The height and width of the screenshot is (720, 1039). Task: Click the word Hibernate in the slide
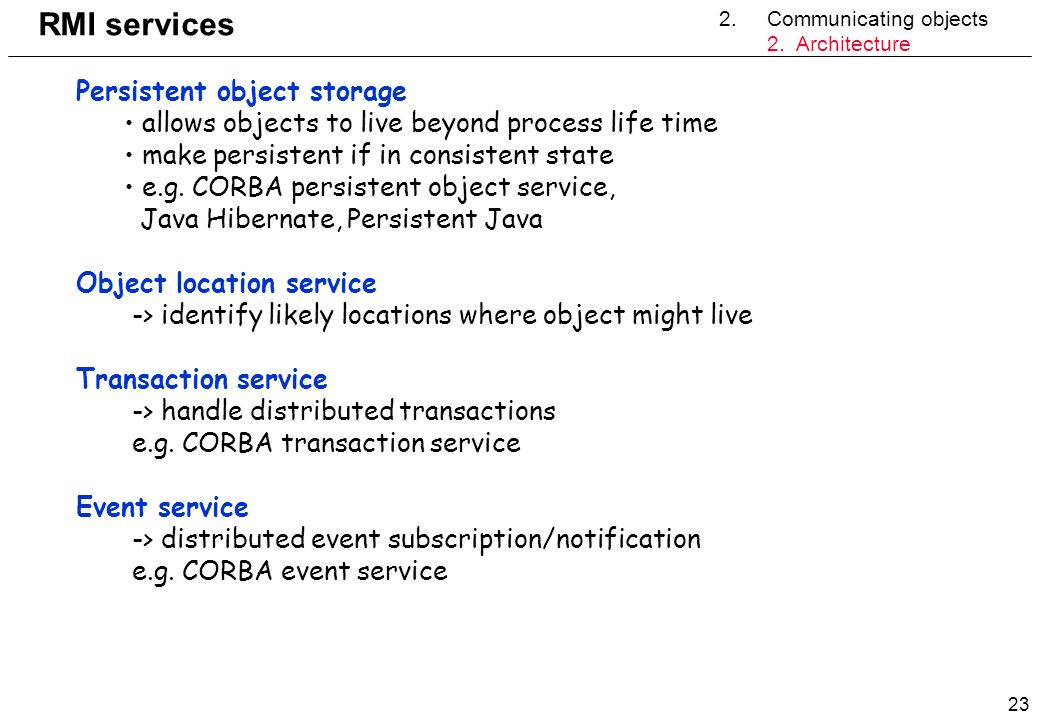(x=273, y=219)
